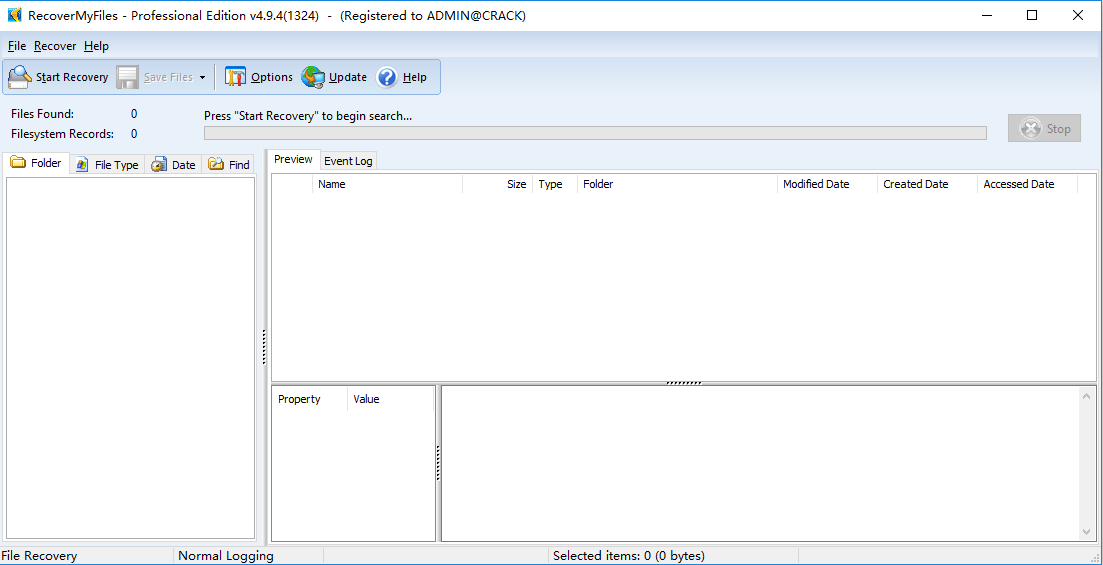Viewport: 1103px width, 565px height.
Task: Click the Value column header
Action: [391, 399]
